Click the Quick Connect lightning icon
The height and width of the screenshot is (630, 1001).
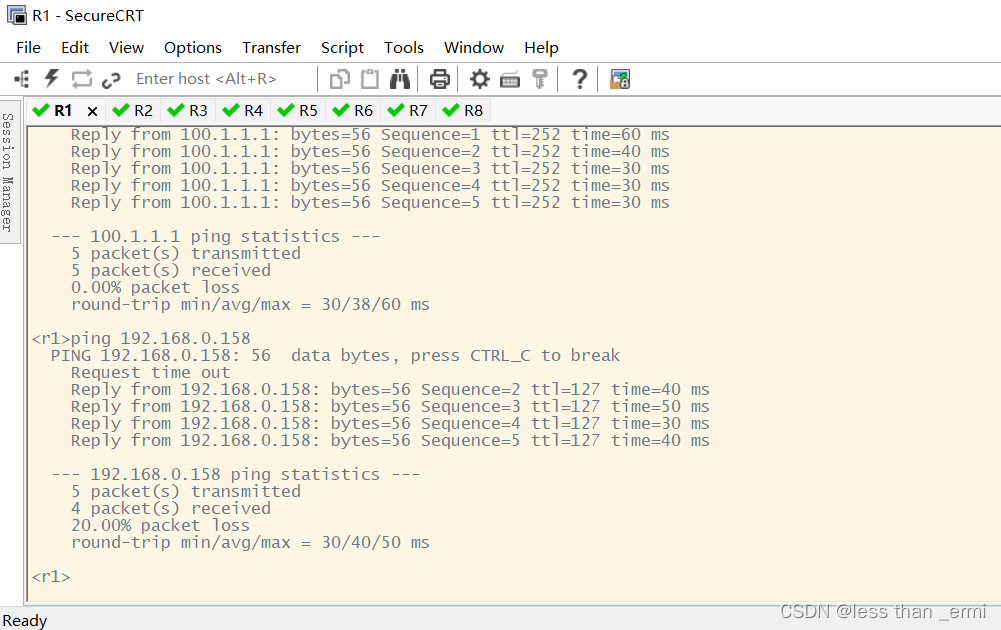pos(51,79)
